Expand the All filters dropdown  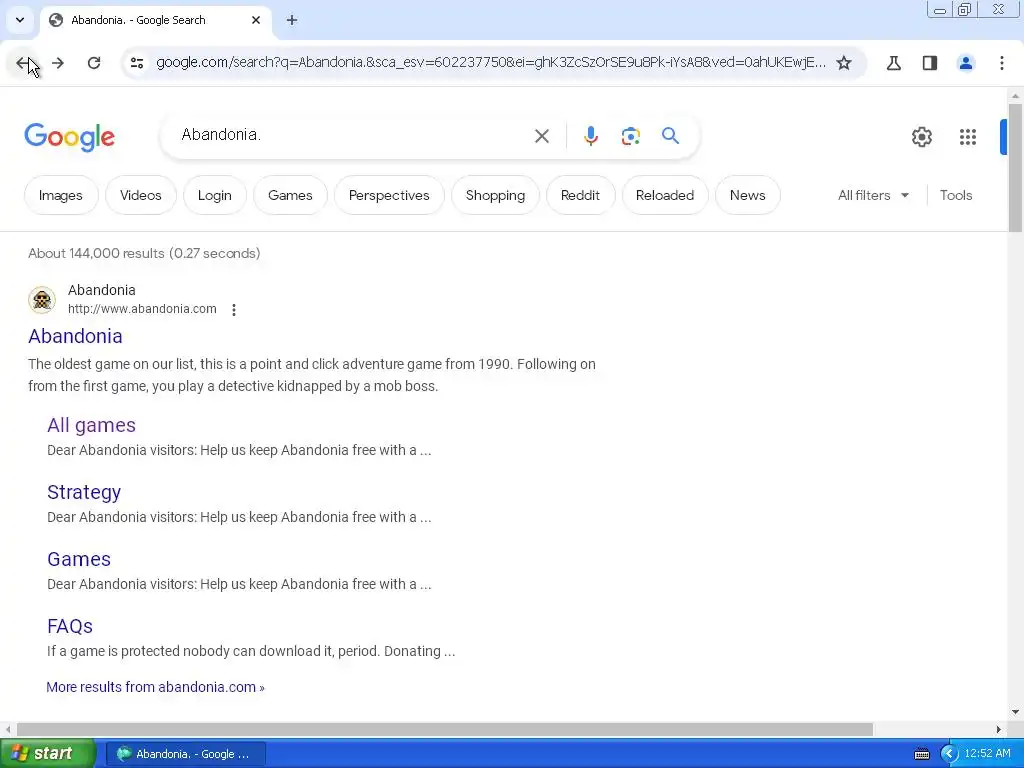coord(873,195)
